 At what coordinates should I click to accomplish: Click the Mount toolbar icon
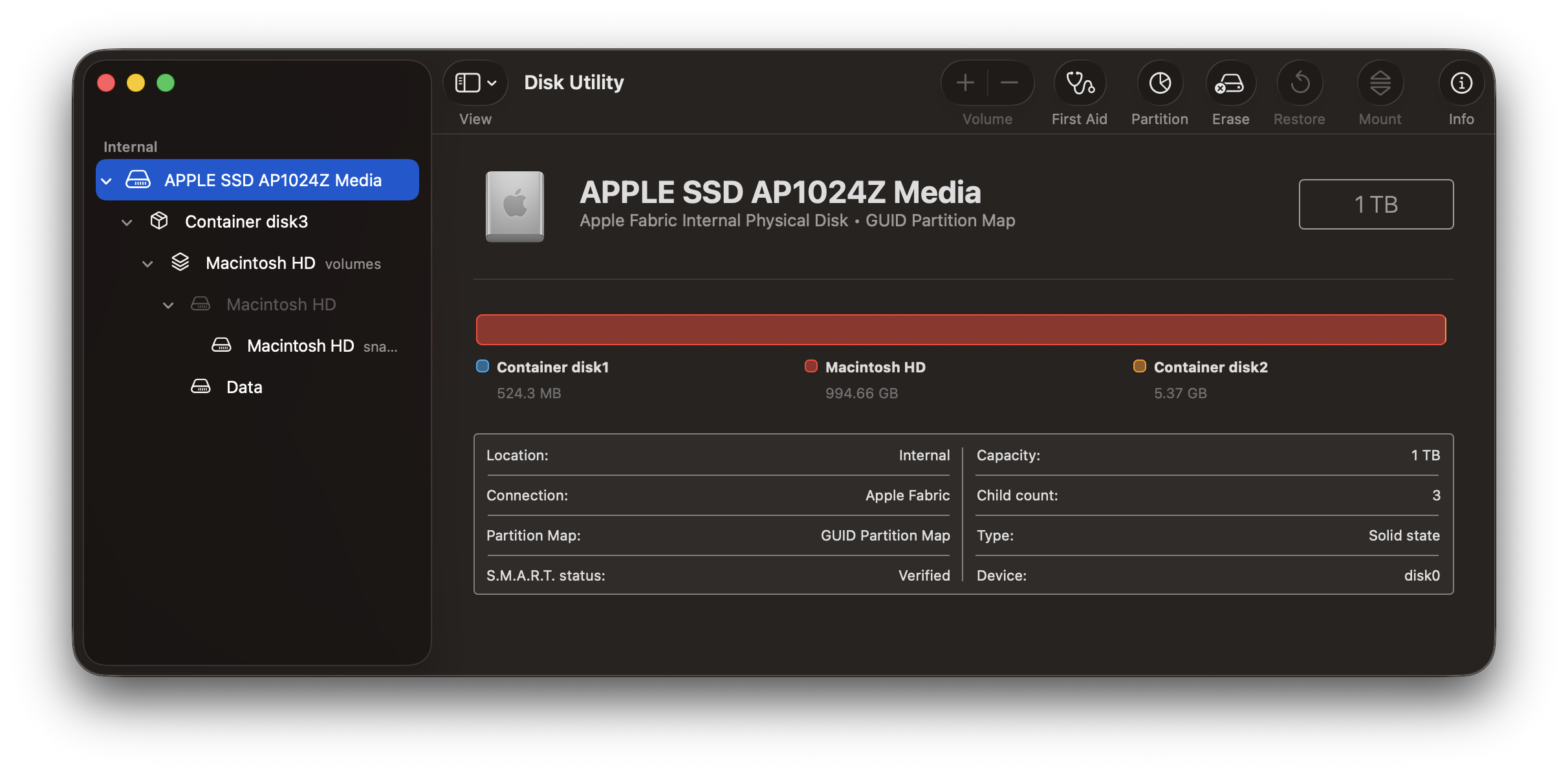(1380, 83)
